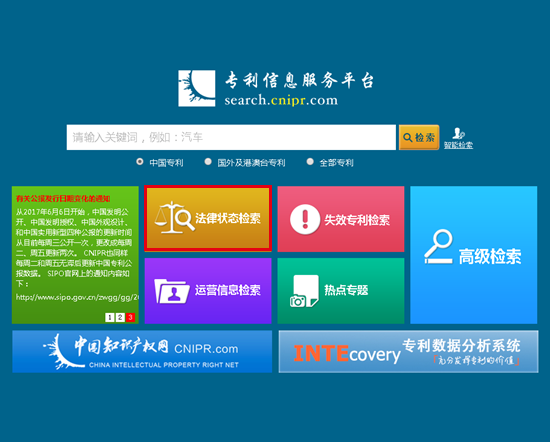Click the platform logo beside search.cnipr.com
550x442 pixels.
tap(196, 88)
